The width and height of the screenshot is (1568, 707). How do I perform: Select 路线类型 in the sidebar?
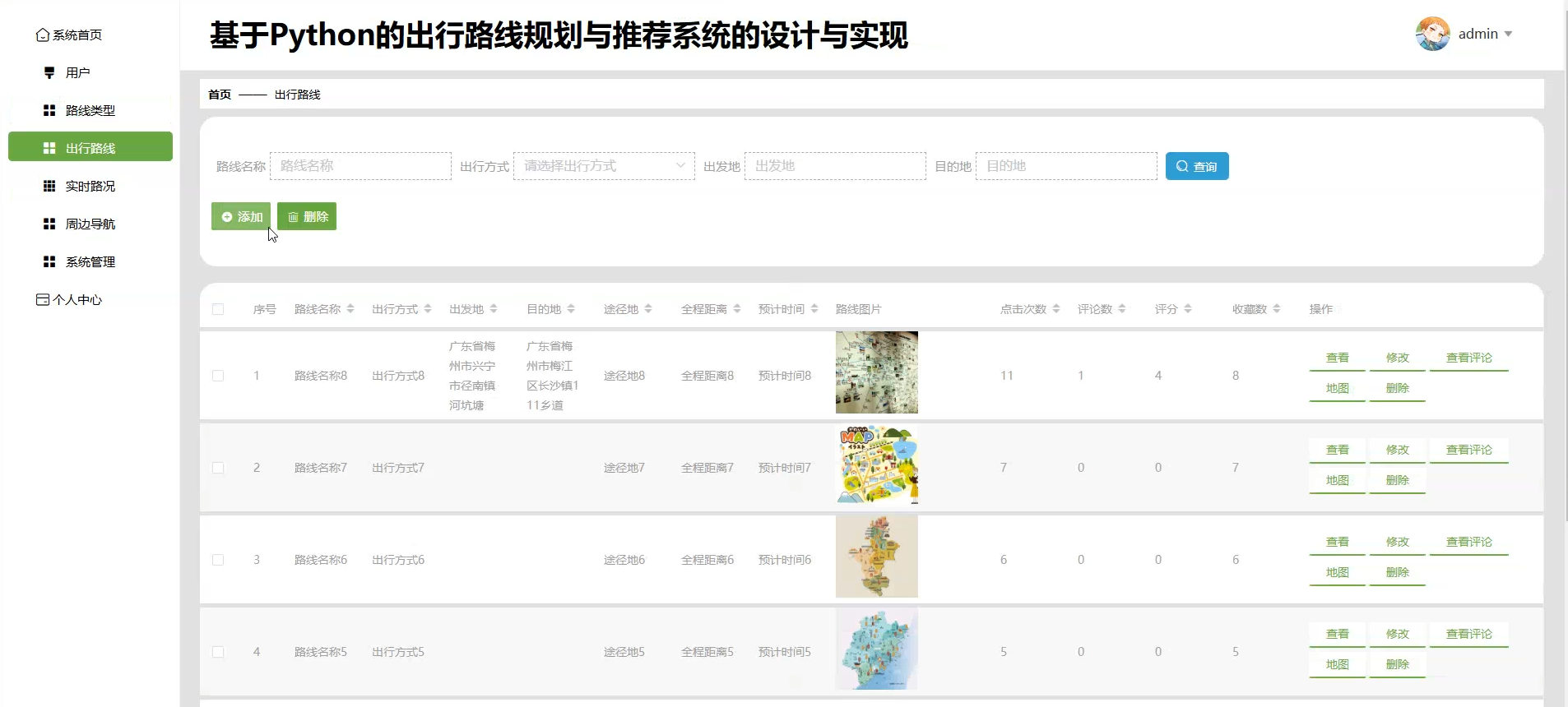pos(90,111)
